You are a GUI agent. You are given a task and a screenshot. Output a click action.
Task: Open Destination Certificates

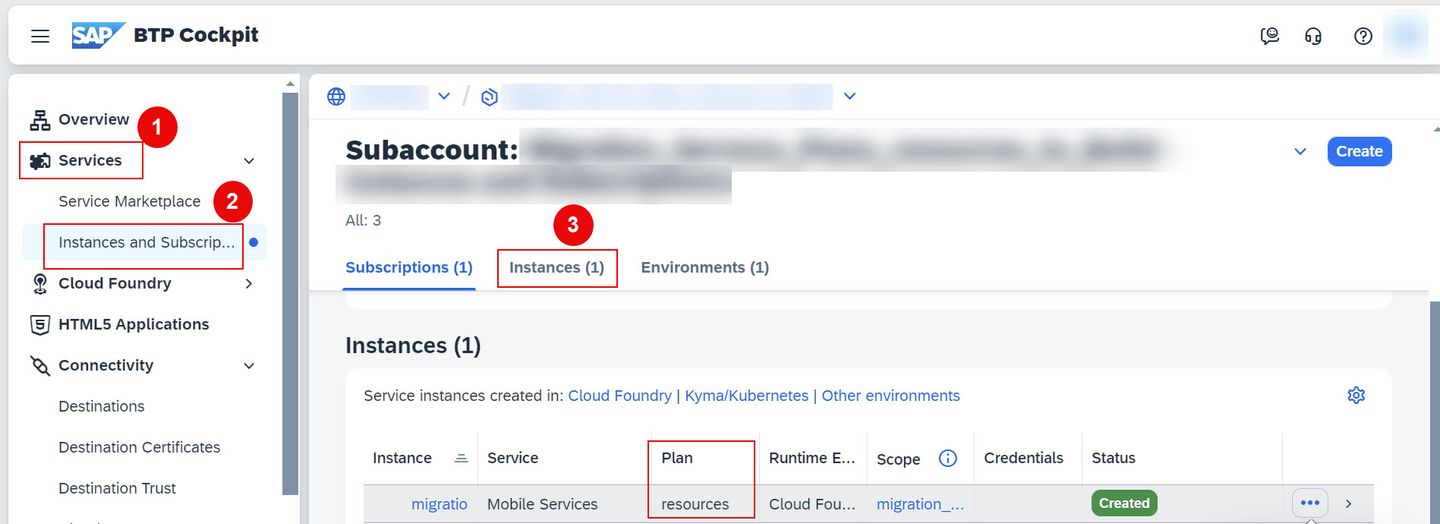[x=140, y=448]
